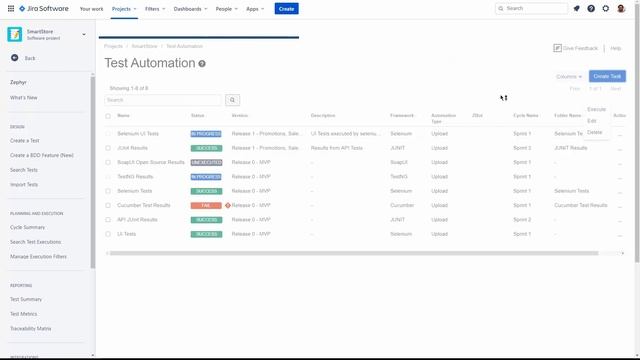Open the user profile avatar

pos(621,9)
